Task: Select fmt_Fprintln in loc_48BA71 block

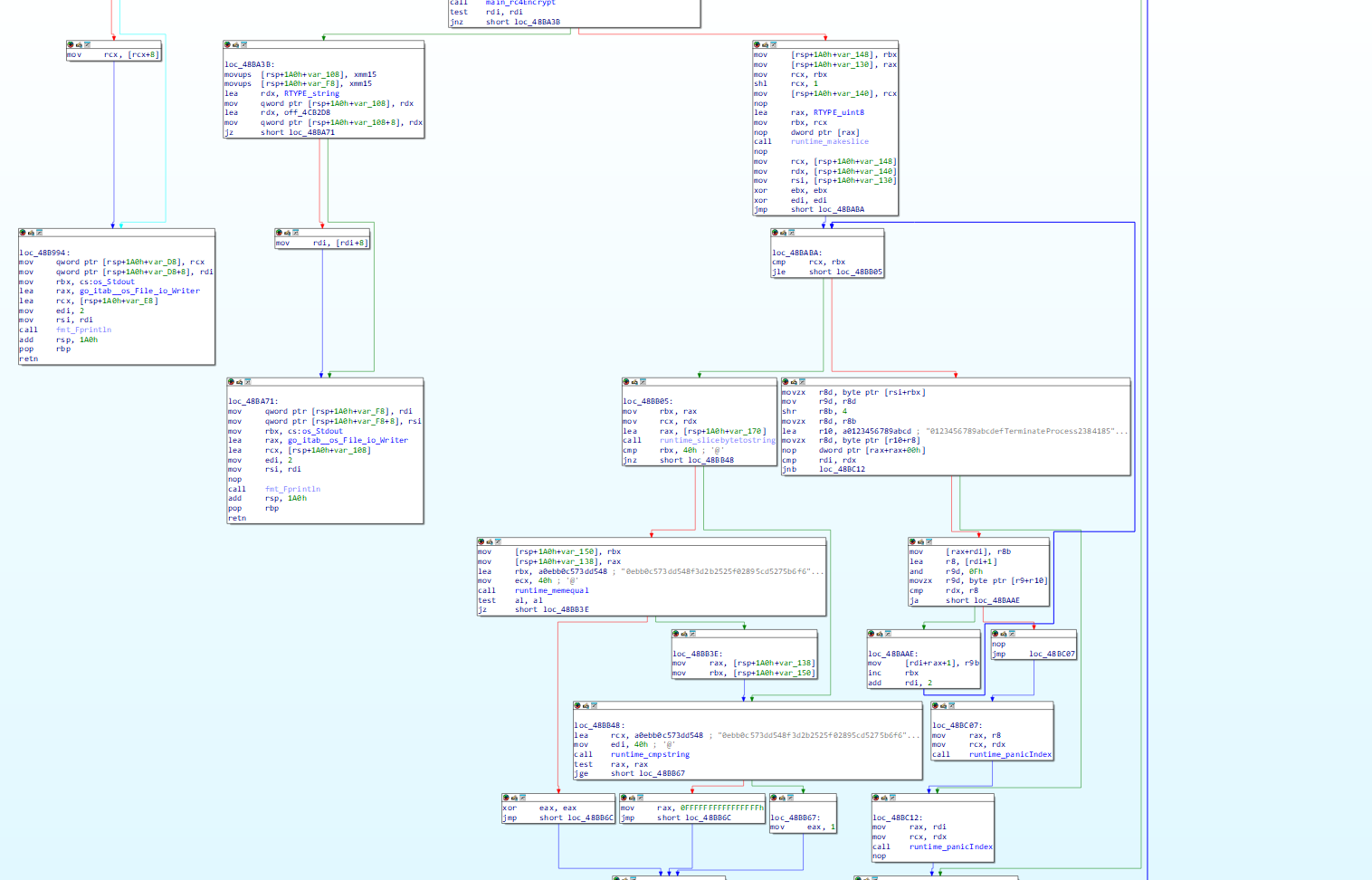Action: pos(292,489)
